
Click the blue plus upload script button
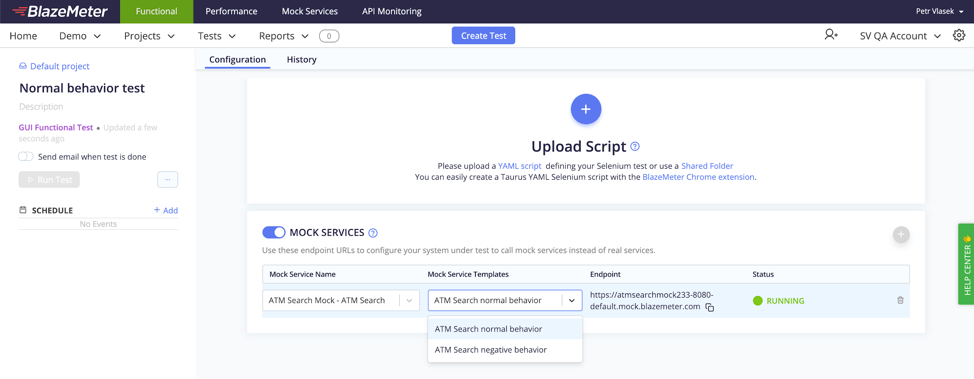point(586,109)
